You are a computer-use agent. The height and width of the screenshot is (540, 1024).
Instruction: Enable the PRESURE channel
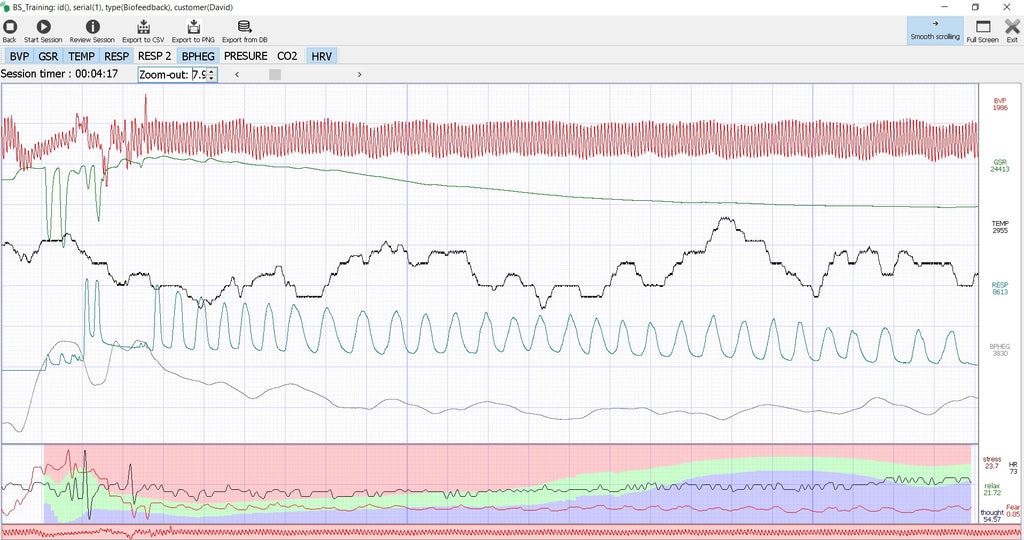(x=245, y=56)
